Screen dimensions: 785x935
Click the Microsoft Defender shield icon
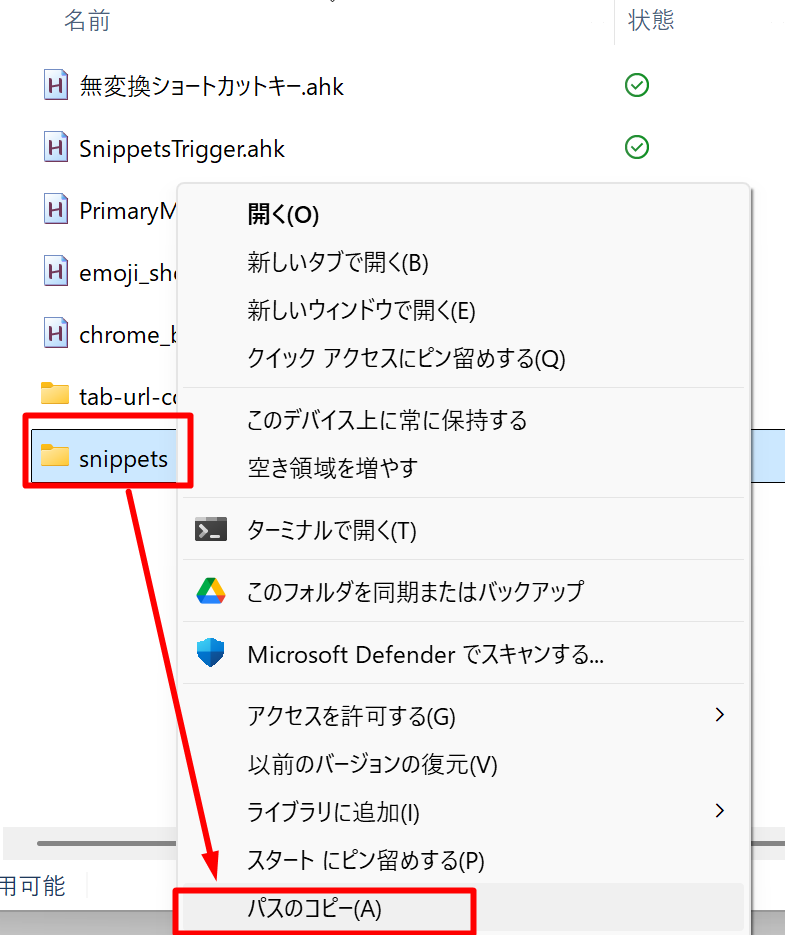point(211,654)
